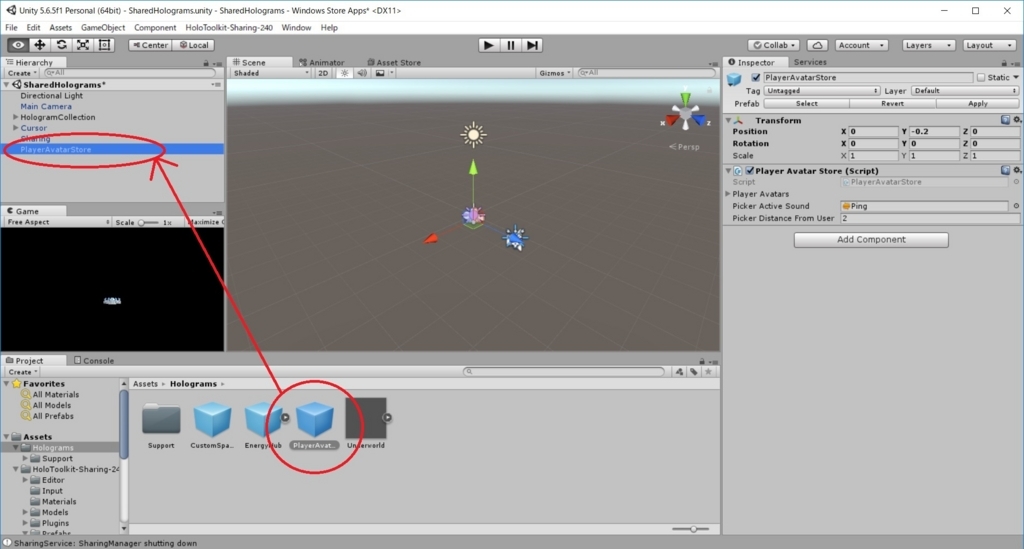This screenshot has height=549, width=1024.
Task: Open Player Avatar Store script help icon
Action: (1005, 170)
